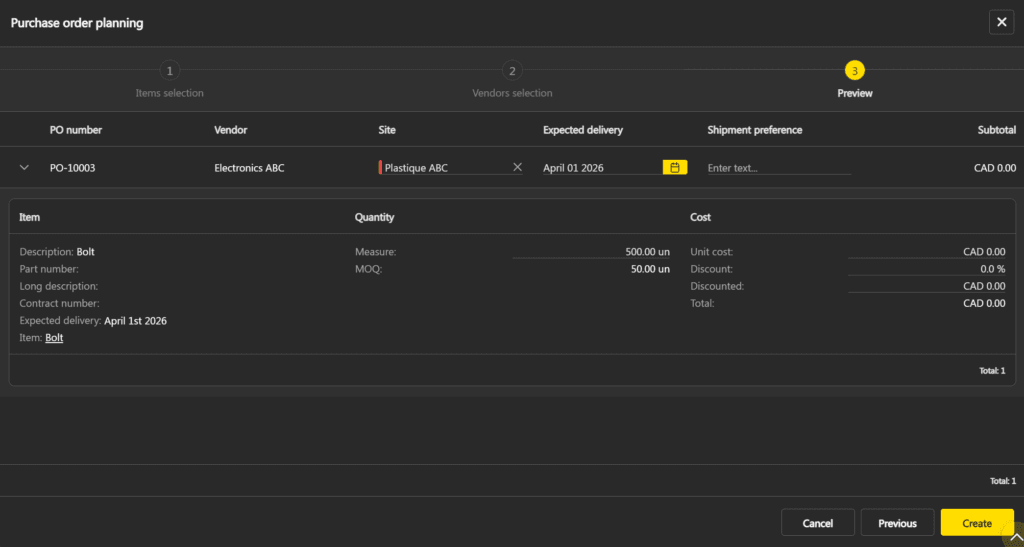
Task: Clear the Plastique ABC site selection
Action: 517,168
